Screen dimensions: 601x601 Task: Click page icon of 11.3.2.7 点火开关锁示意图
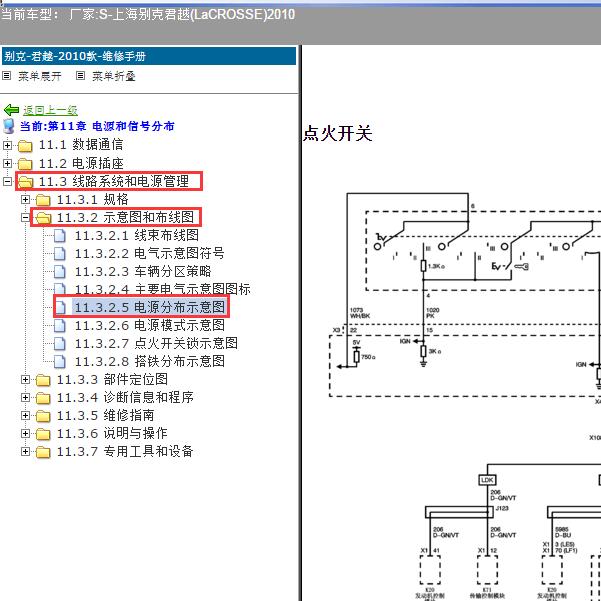tap(60, 344)
